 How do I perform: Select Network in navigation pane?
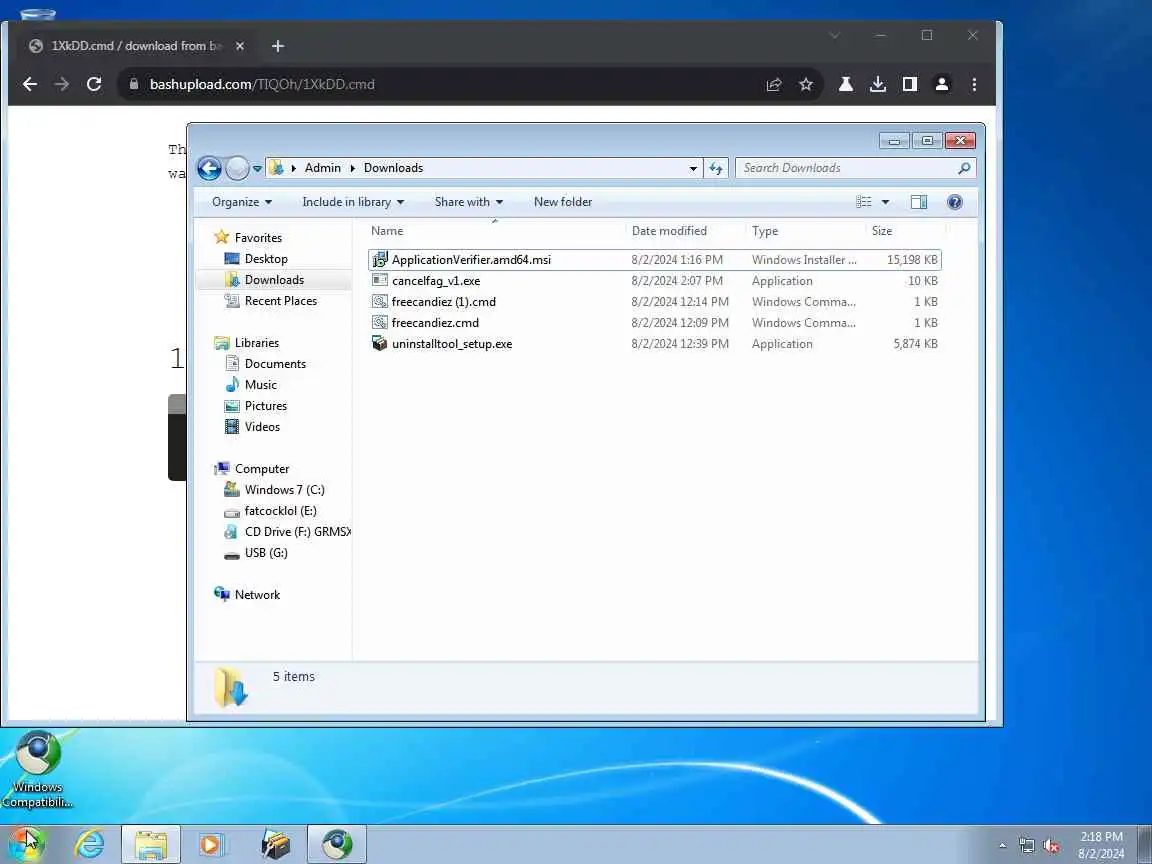pyautogui.click(x=257, y=595)
